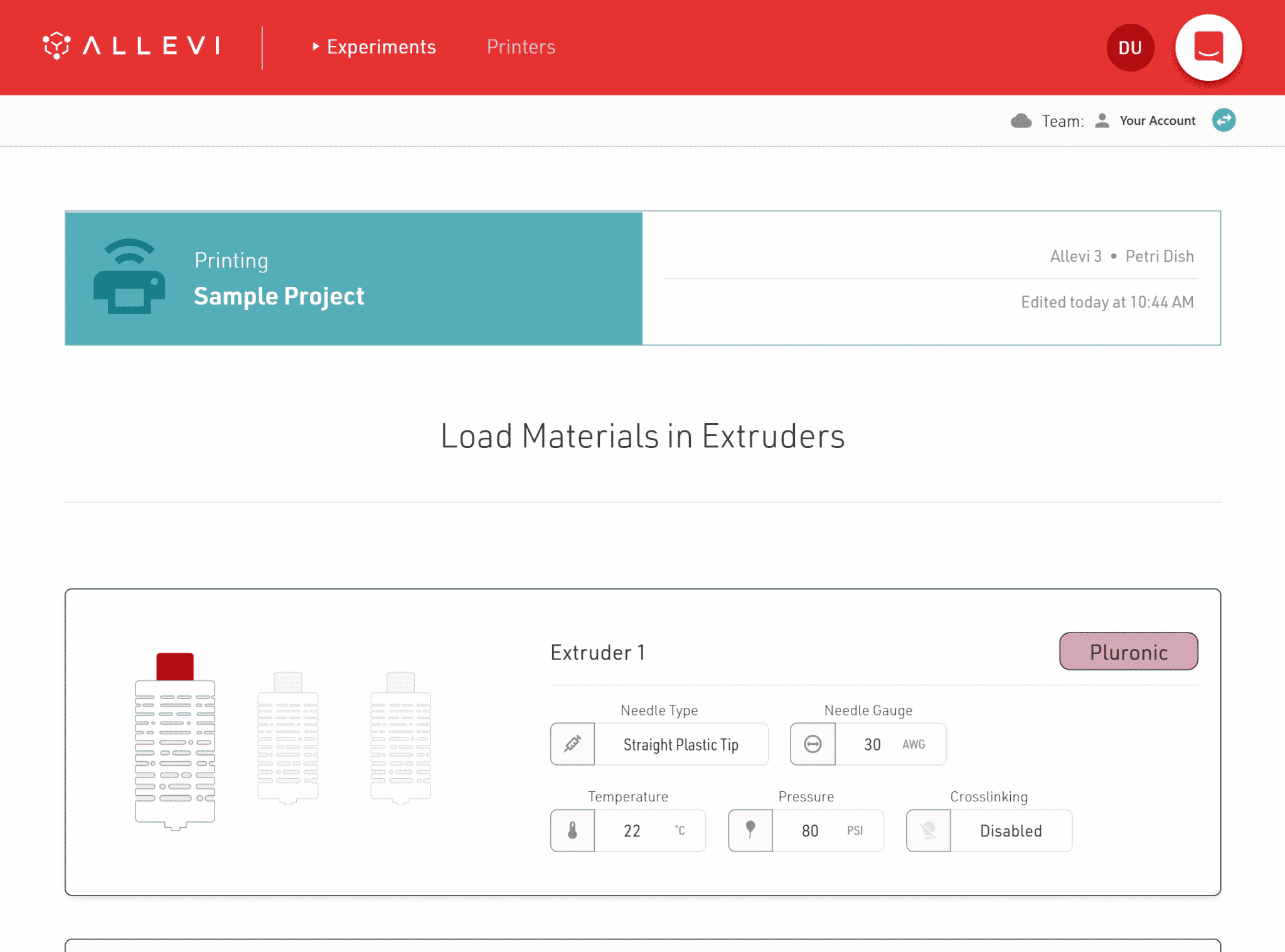
Task: Click the thermometer temperature icon
Action: (x=572, y=831)
